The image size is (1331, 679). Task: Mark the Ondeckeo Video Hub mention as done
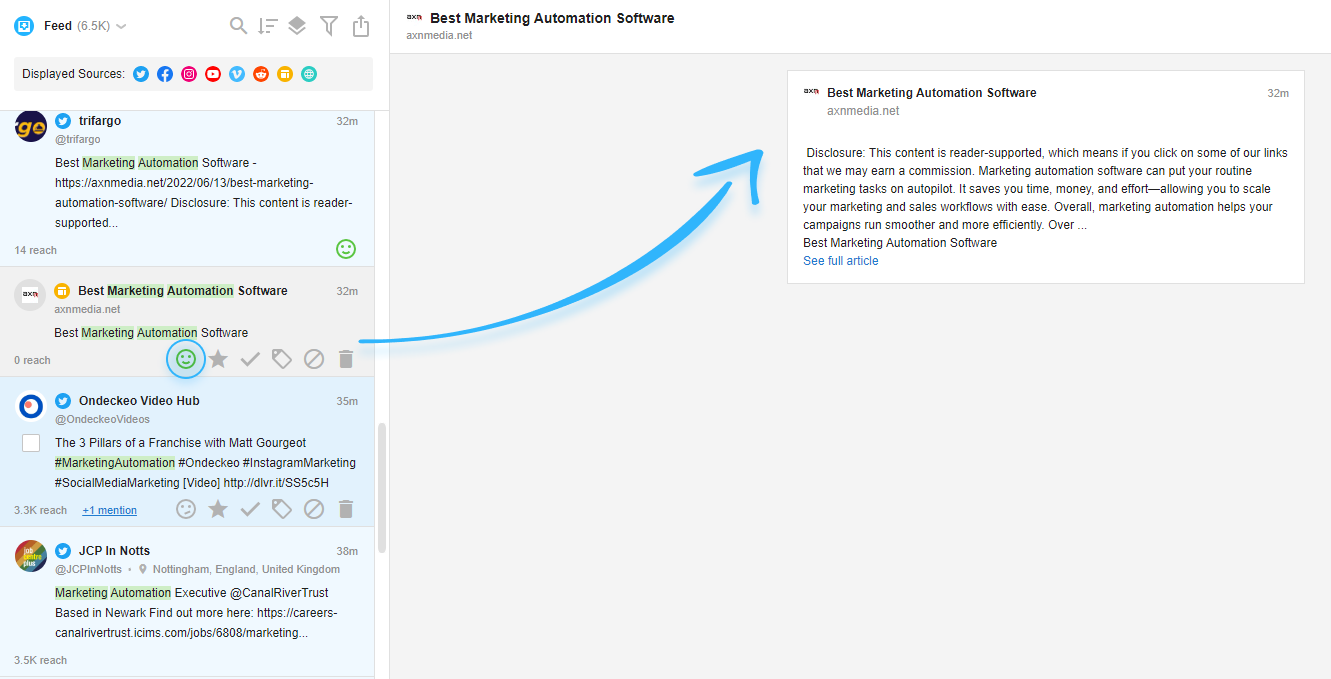(250, 509)
